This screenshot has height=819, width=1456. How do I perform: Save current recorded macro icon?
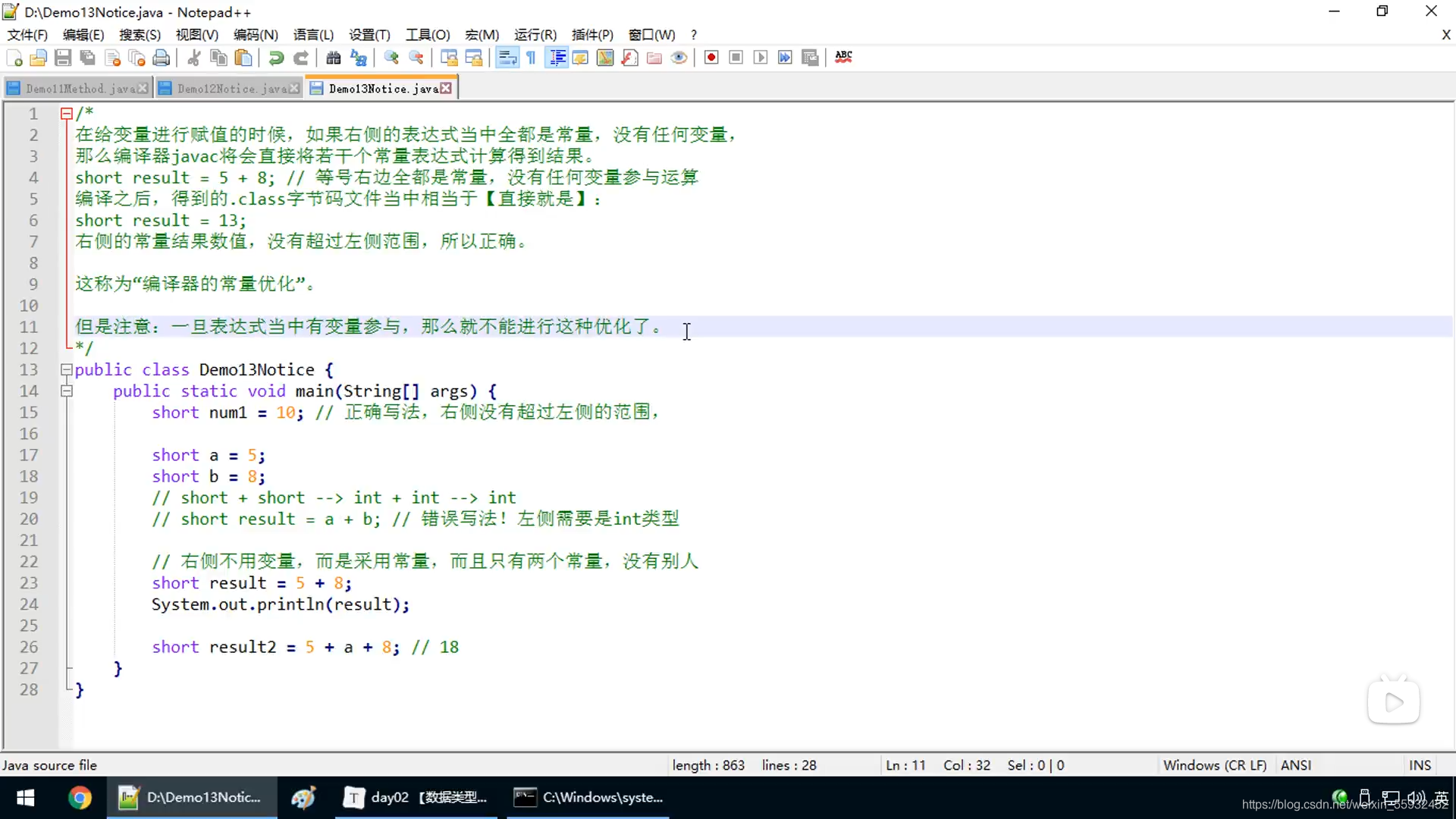[x=810, y=58]
